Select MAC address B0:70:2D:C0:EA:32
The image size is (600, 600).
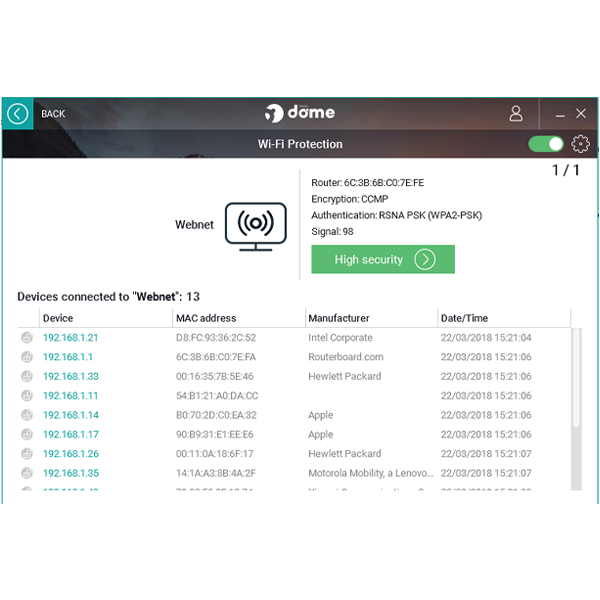216,415
